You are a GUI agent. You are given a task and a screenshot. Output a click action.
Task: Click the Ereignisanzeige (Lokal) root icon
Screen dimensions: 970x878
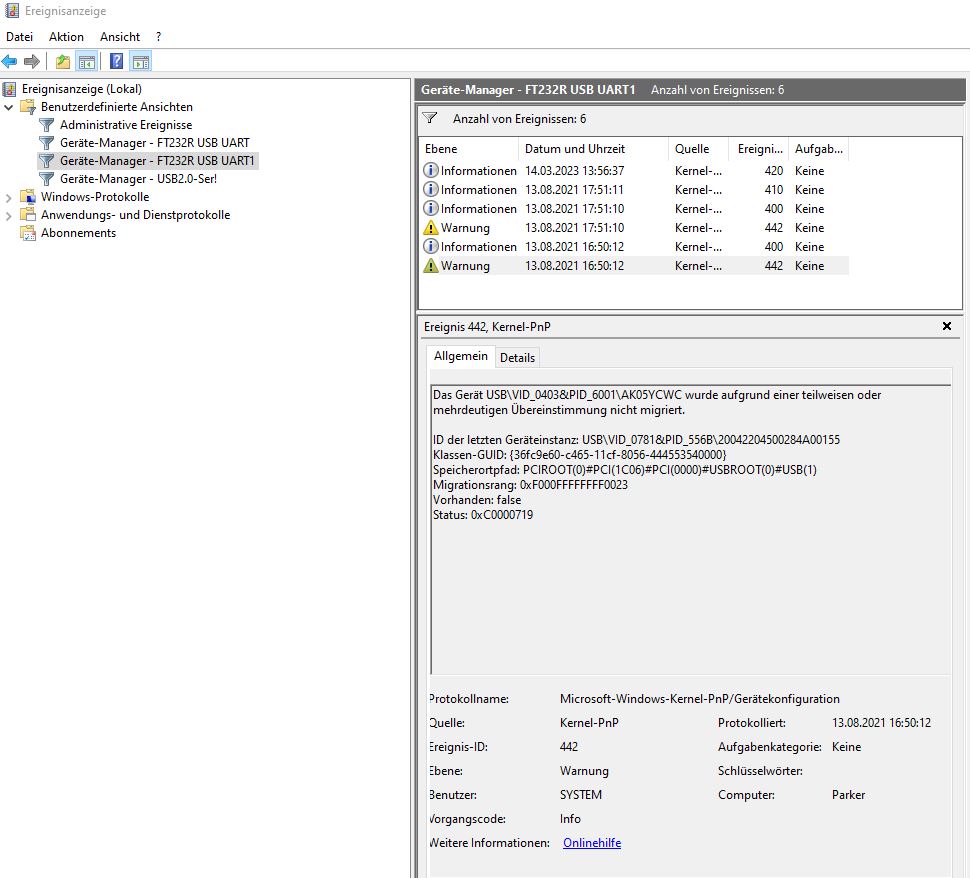click(x=9, y=89)
